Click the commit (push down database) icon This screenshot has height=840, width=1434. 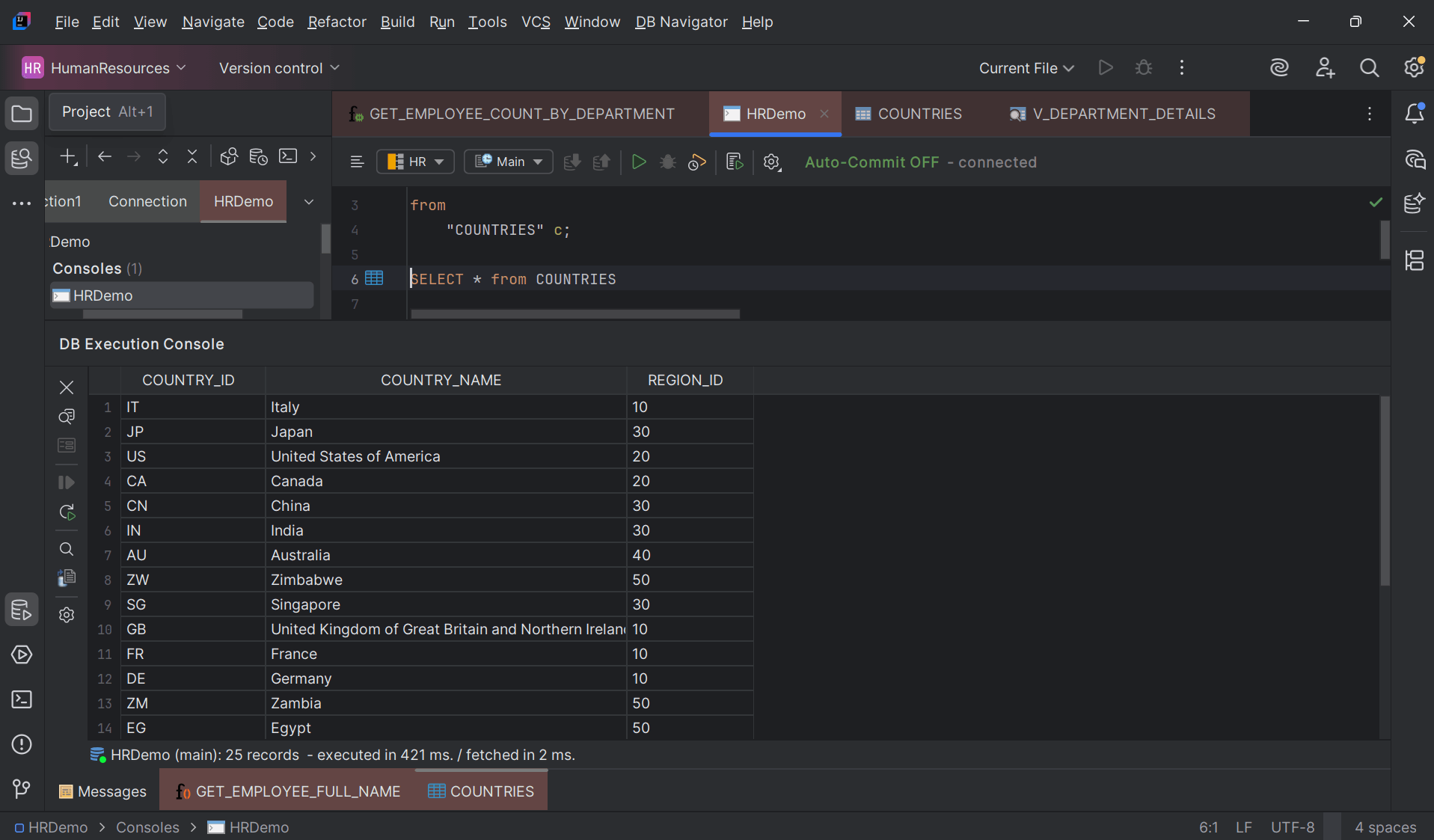point(572,162)
